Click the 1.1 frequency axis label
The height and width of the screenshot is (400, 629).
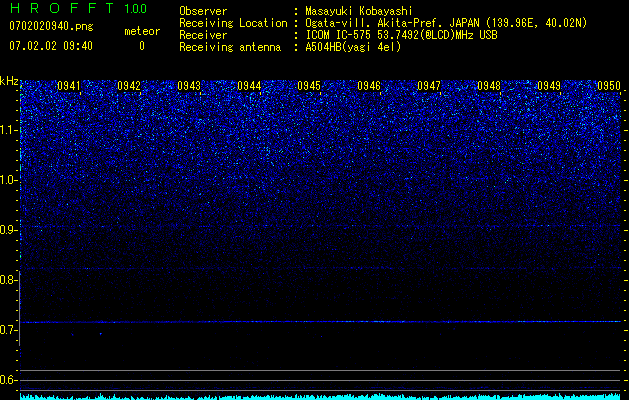(9, 130)
